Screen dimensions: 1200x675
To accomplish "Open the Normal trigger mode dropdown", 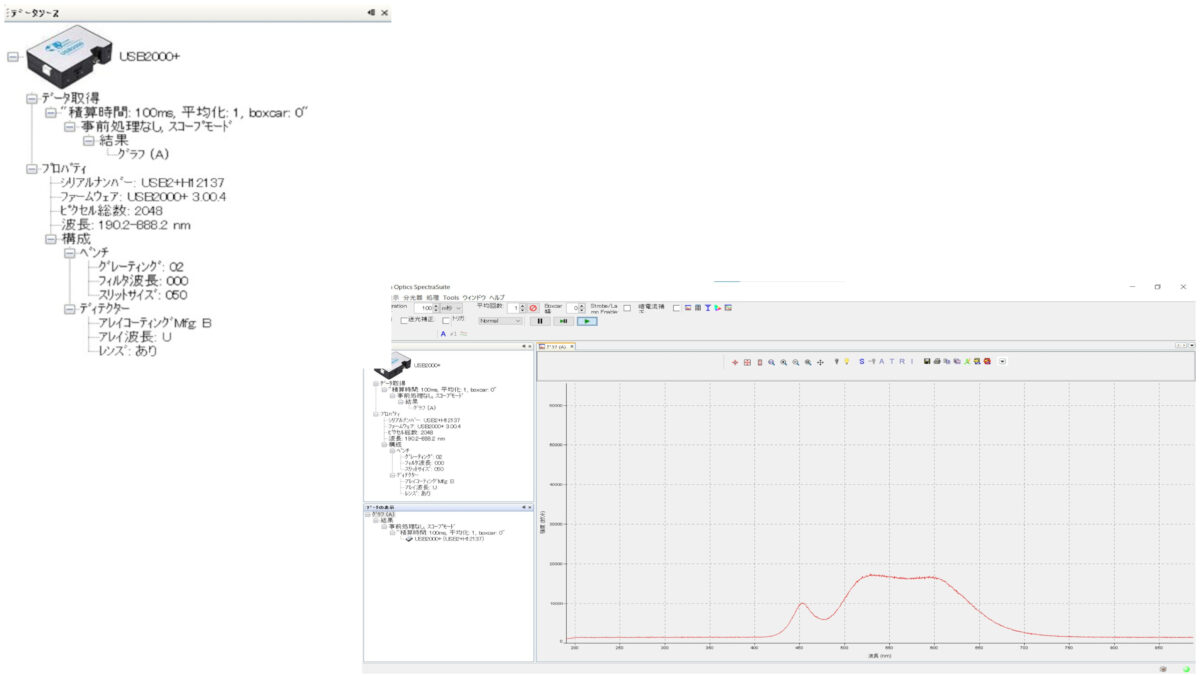I will 500,321.
